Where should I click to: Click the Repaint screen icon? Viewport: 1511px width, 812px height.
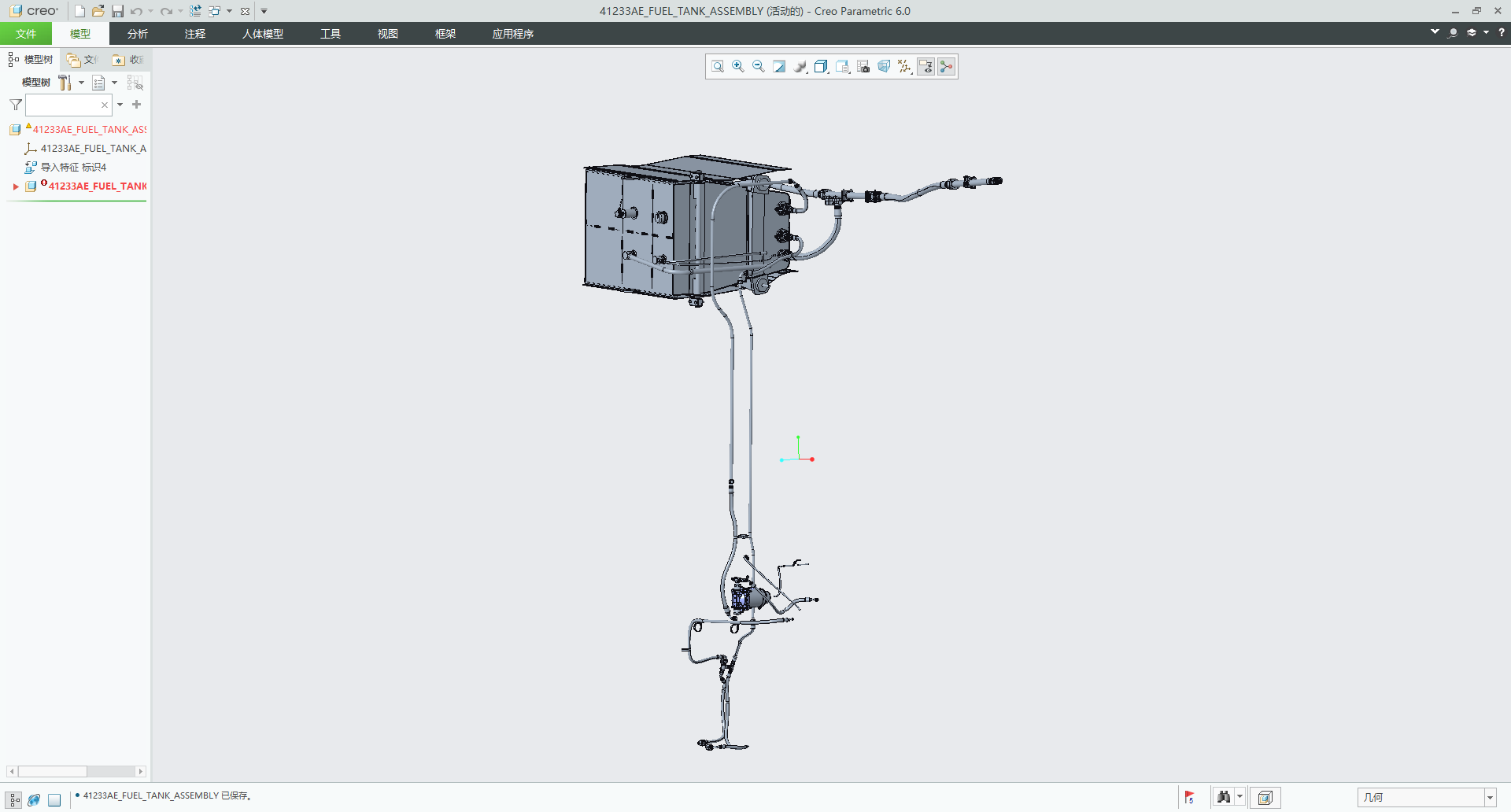[779, 67]
